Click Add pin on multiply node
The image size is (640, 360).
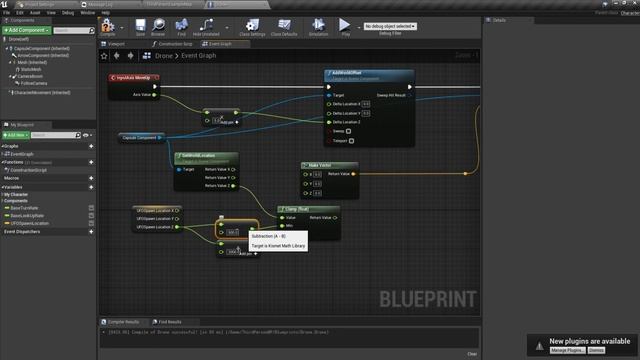click(229, 122)
